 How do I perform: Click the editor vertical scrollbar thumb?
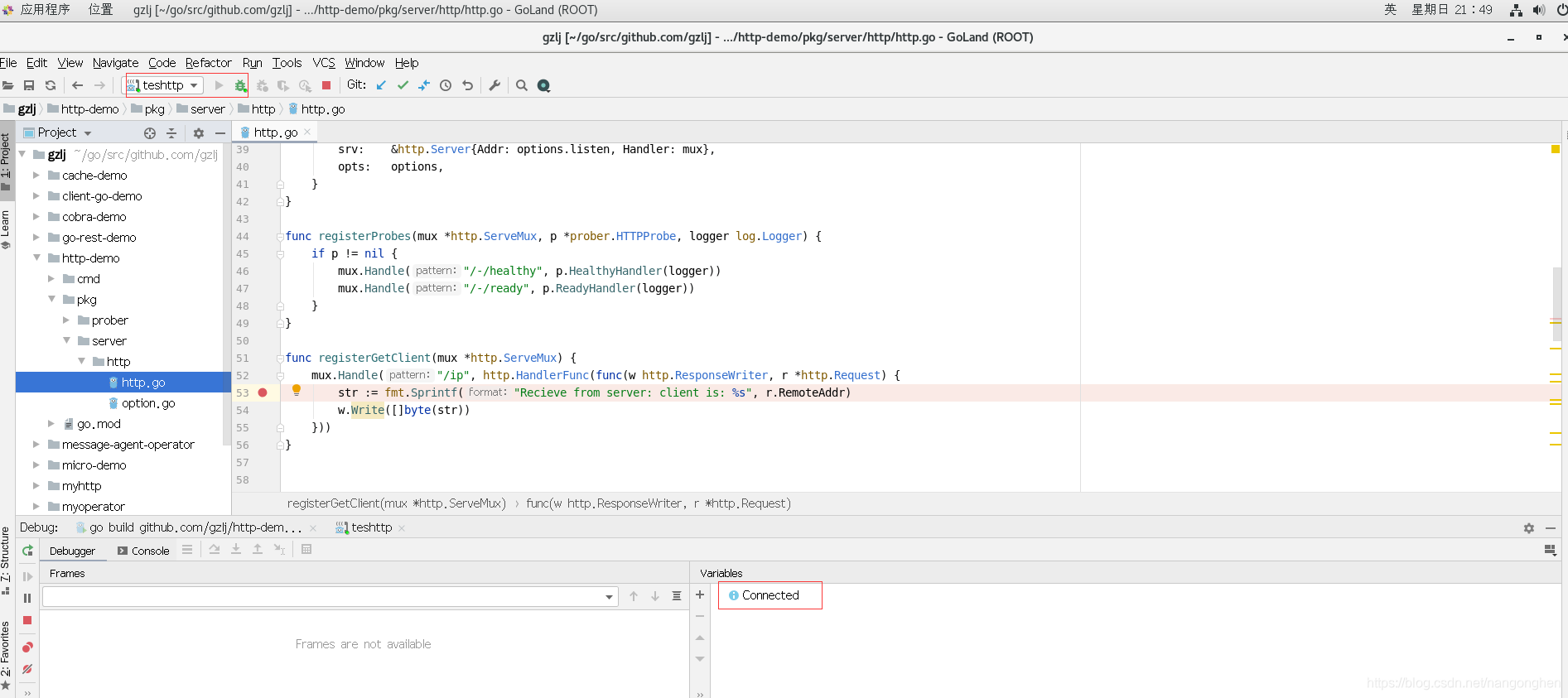(x=1556, y=303)
